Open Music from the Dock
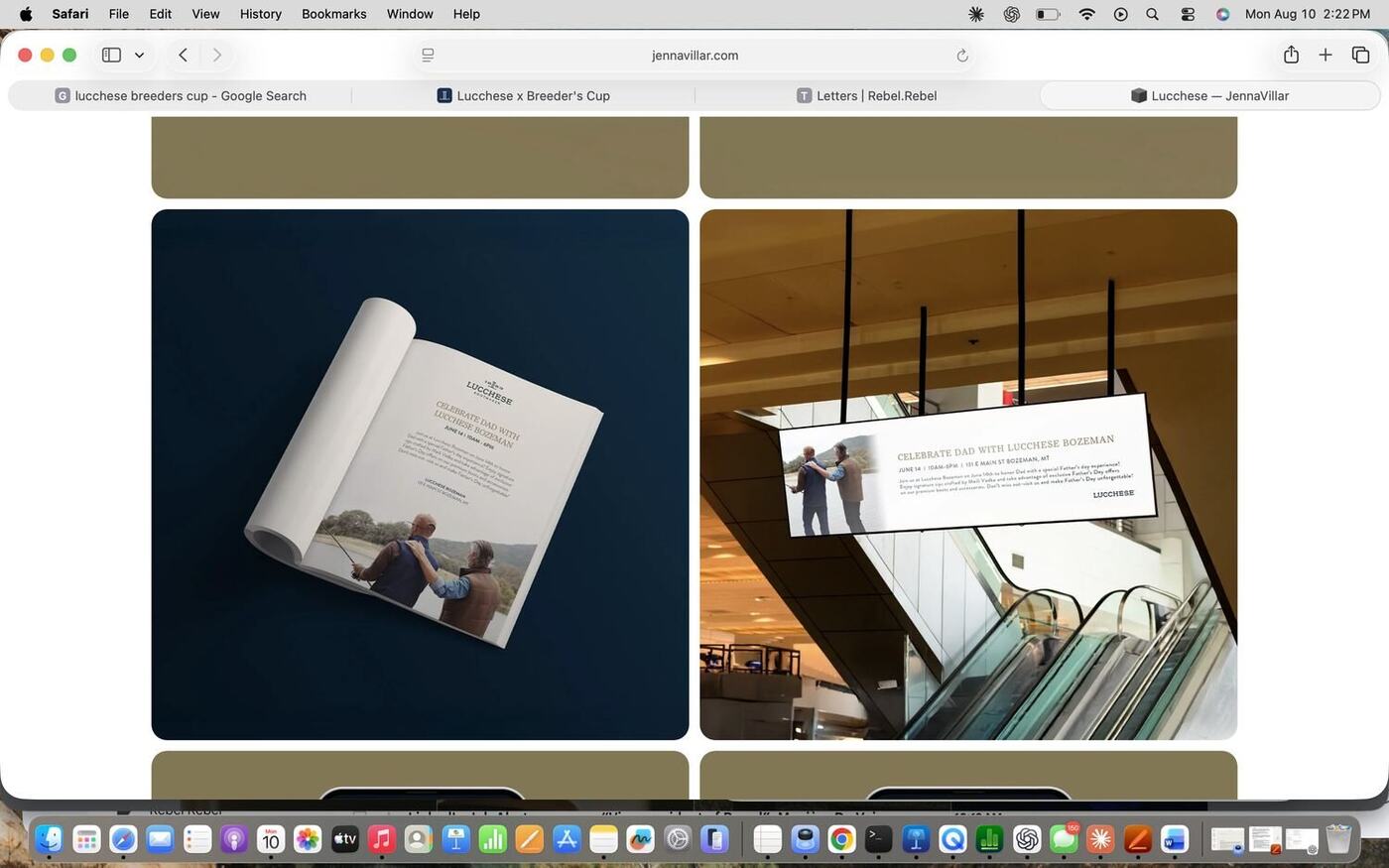This screenshot has width=1389, height=868. (x=382, y=840)
